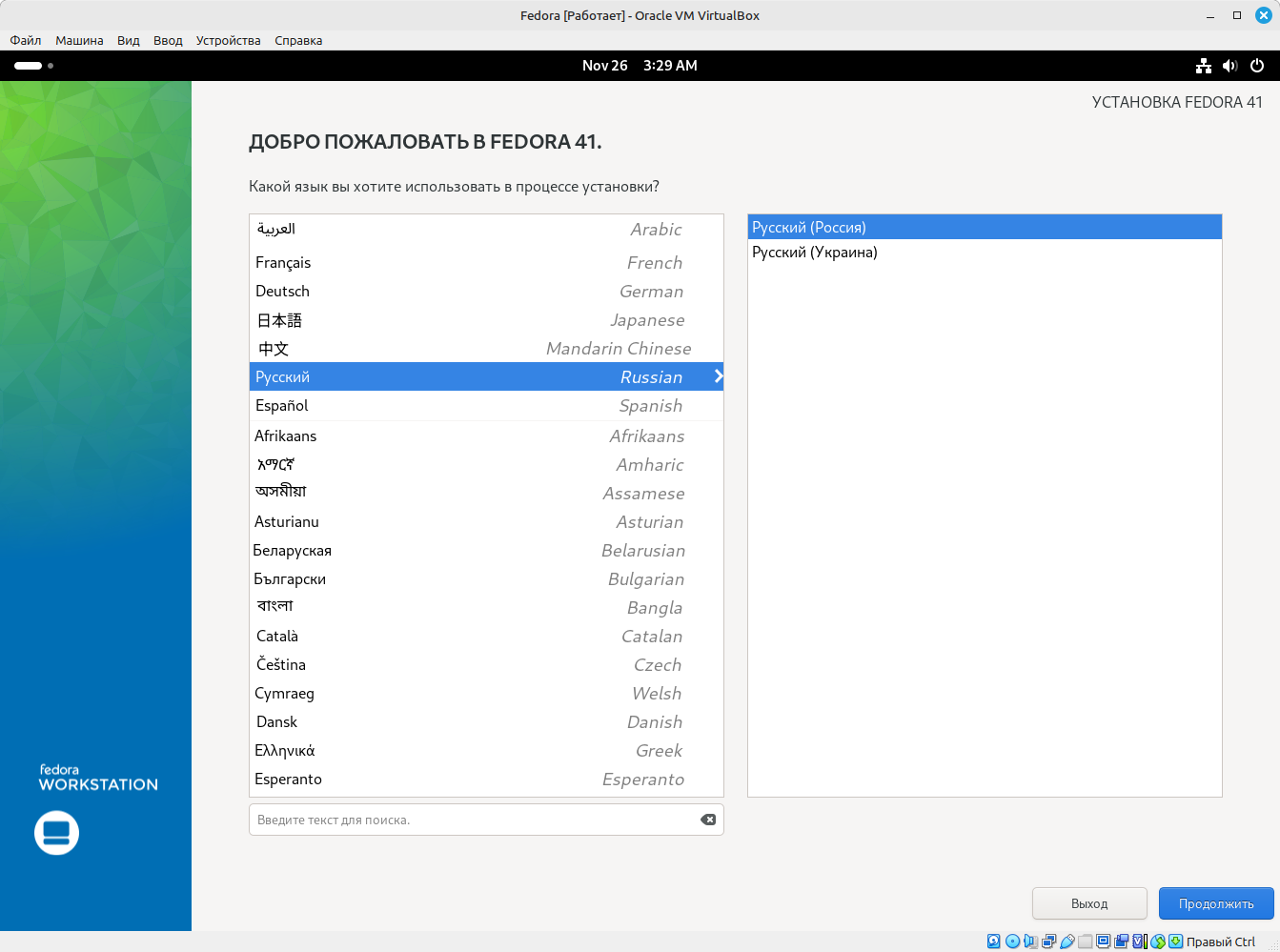Click the Fedora Workstation logo icon in sidebar

(56, 833)
